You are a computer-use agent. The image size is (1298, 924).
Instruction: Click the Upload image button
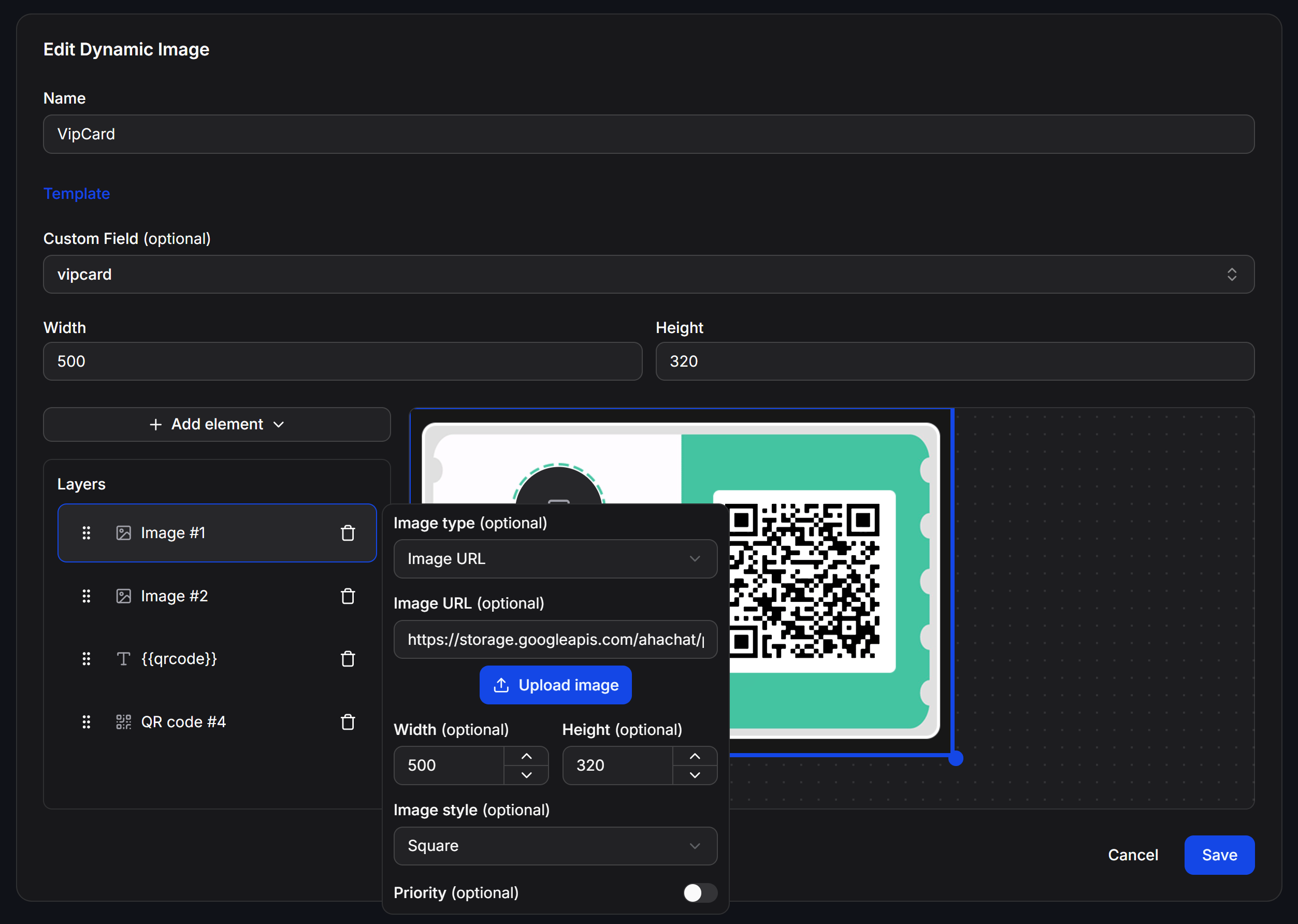(555, 685)
